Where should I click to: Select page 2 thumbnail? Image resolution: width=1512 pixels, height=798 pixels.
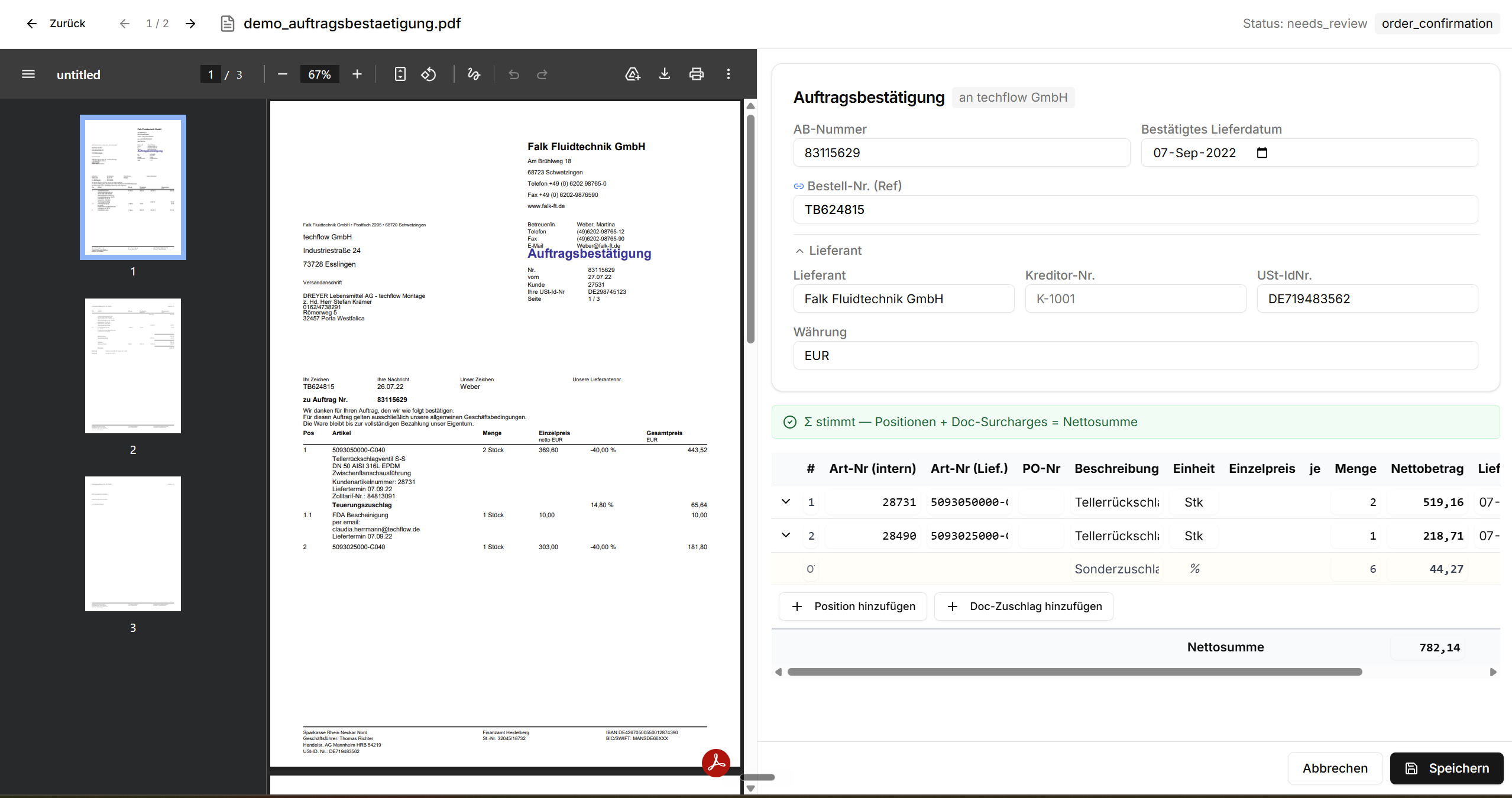click(x=133, y=366)
